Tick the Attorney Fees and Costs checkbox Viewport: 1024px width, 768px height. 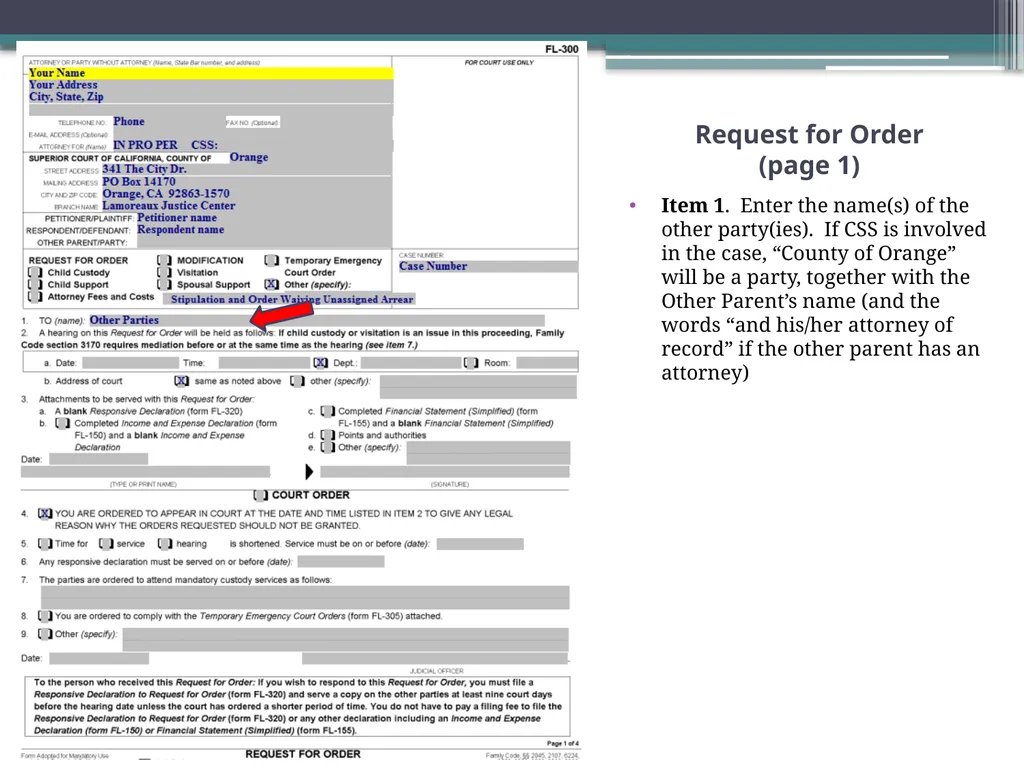click(x=35, y=296)
